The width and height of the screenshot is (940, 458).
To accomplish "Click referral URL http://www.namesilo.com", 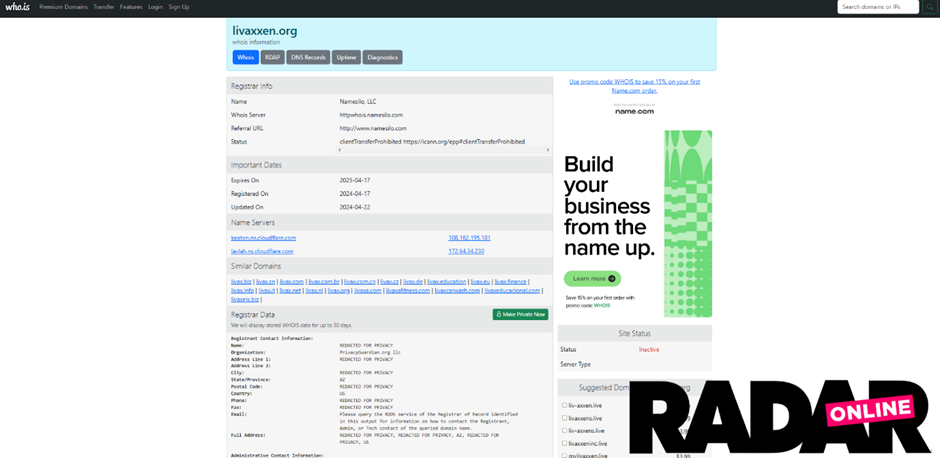I will tap(373, 128).
